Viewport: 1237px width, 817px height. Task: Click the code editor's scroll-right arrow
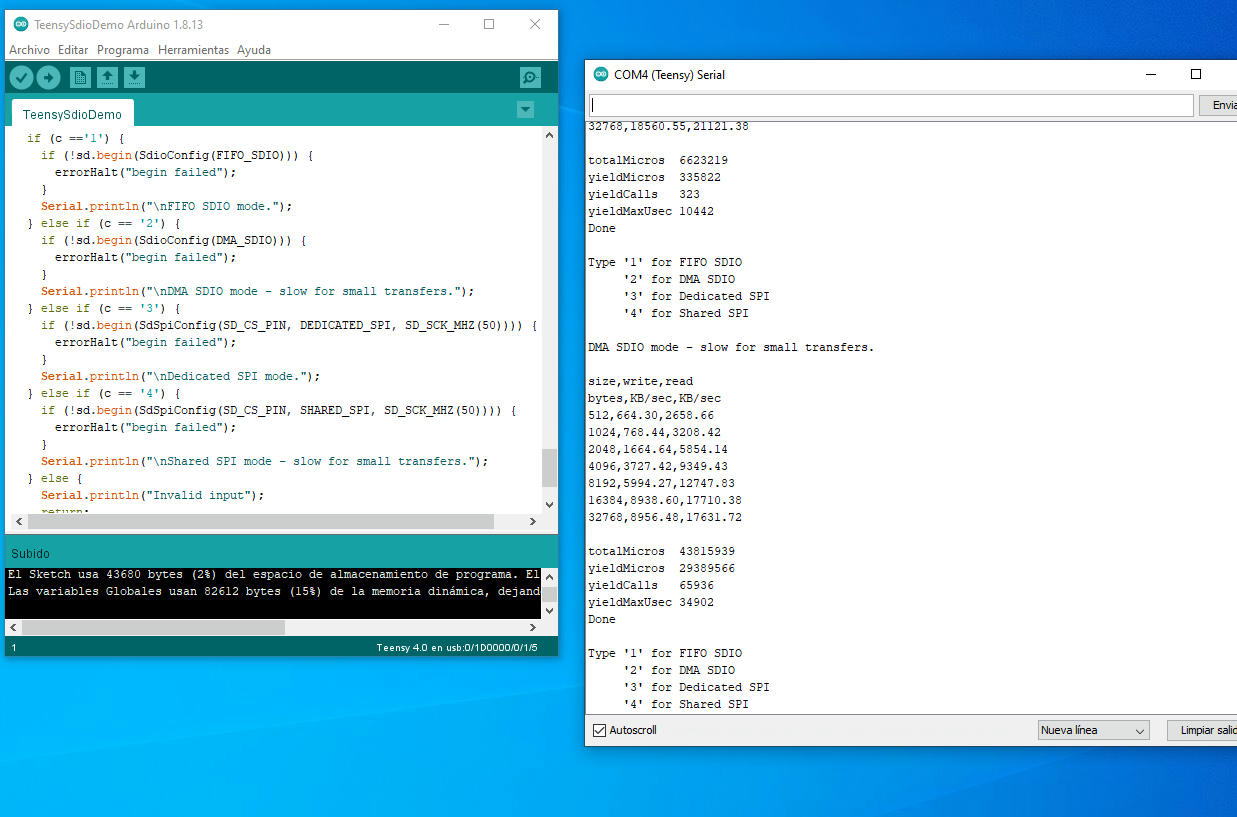click(533, 522)
